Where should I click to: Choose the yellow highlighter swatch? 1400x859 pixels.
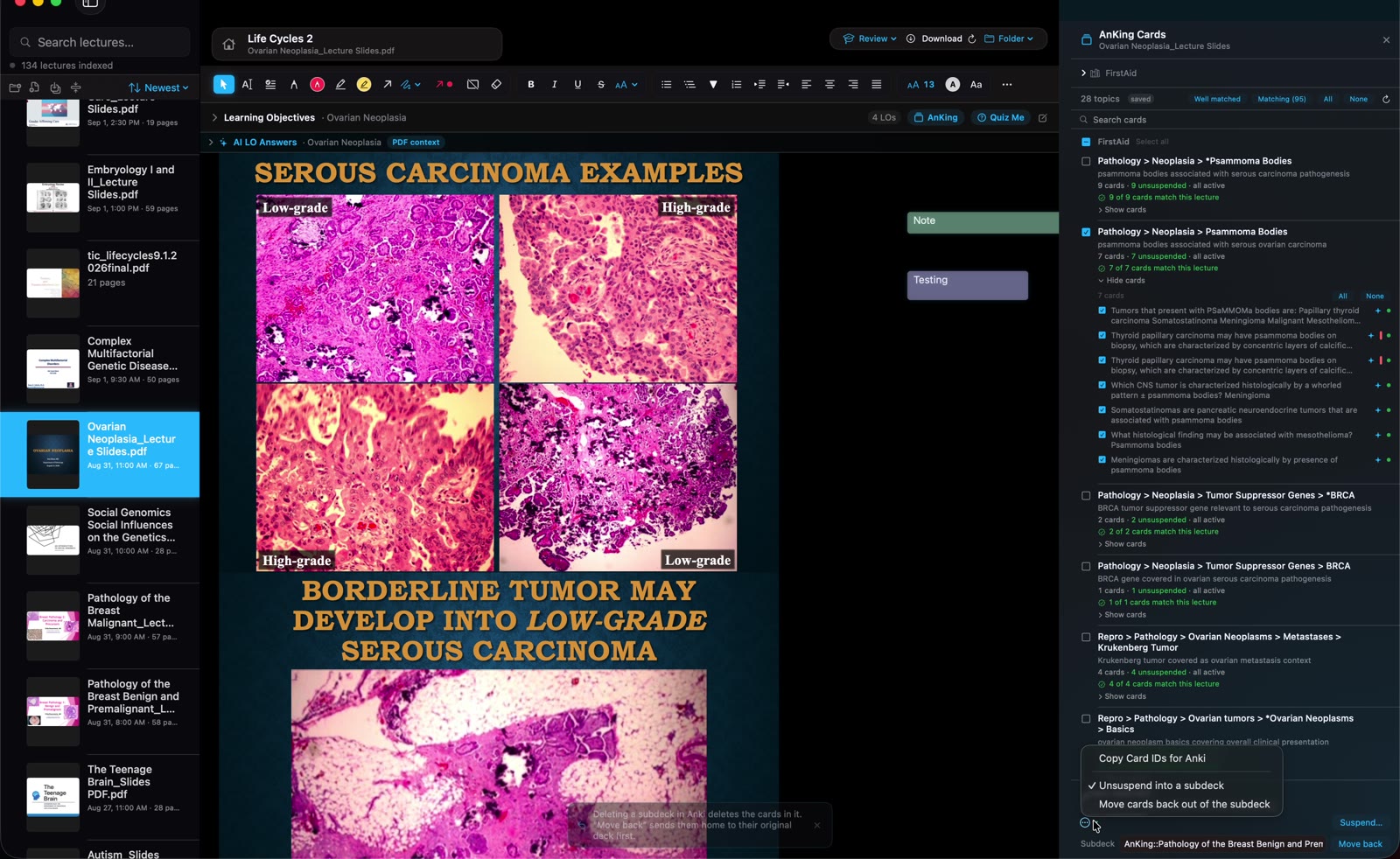coord(364,85)
